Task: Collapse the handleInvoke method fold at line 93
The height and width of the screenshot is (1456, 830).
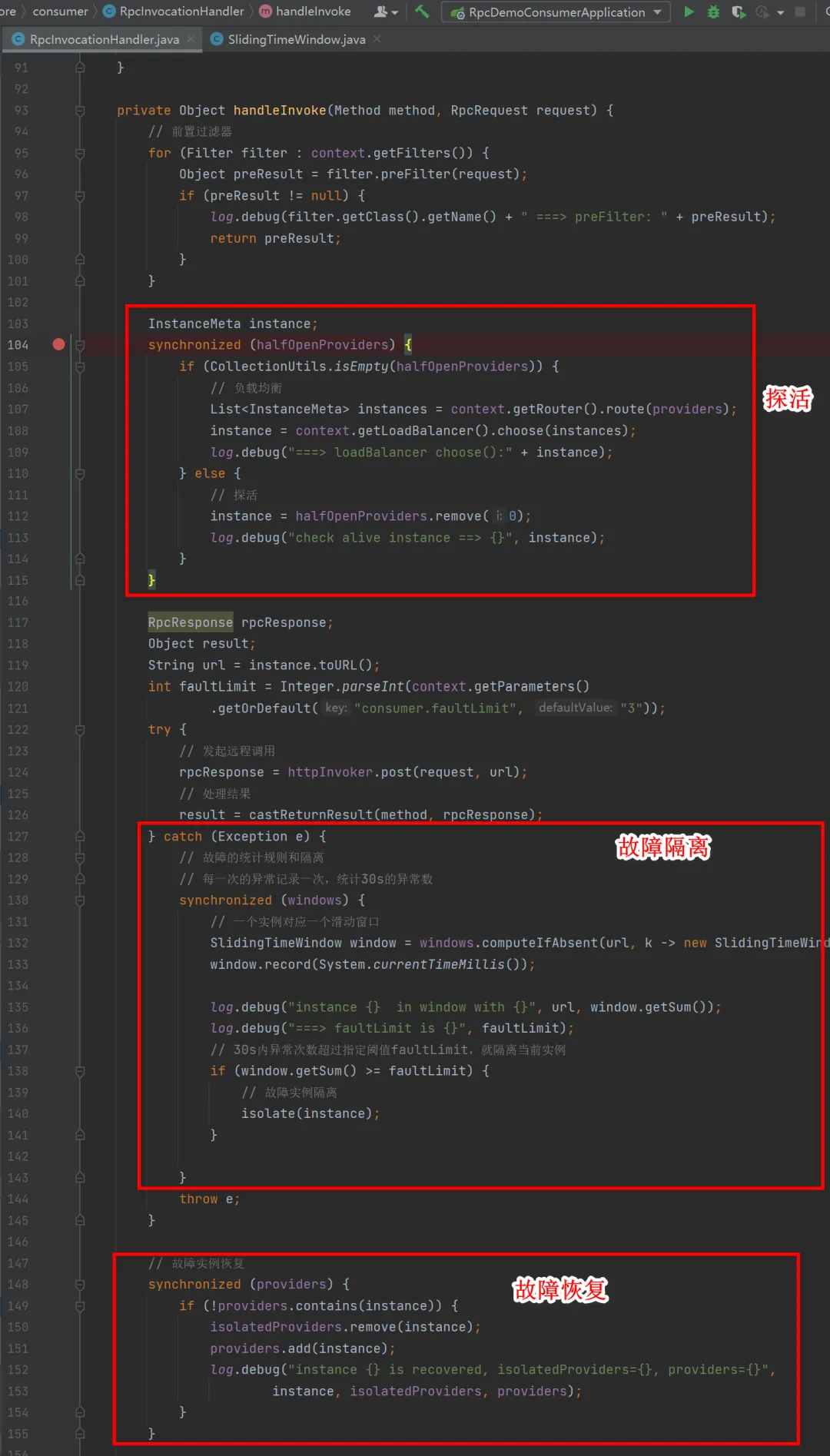Action: tap(80, 111)
